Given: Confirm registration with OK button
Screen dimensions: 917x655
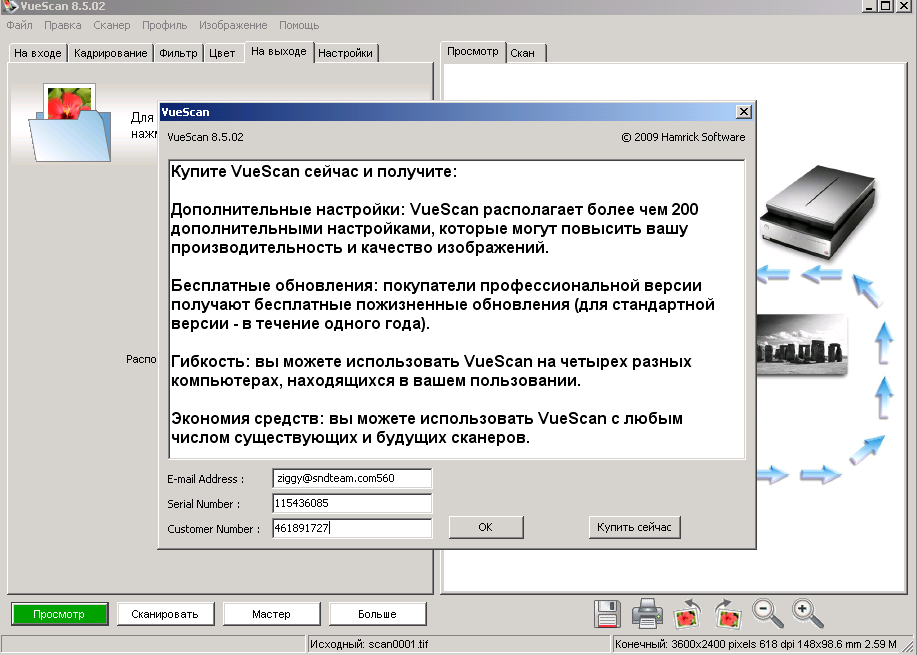Looking at the screenshot, I should click(x=485, y=527).
